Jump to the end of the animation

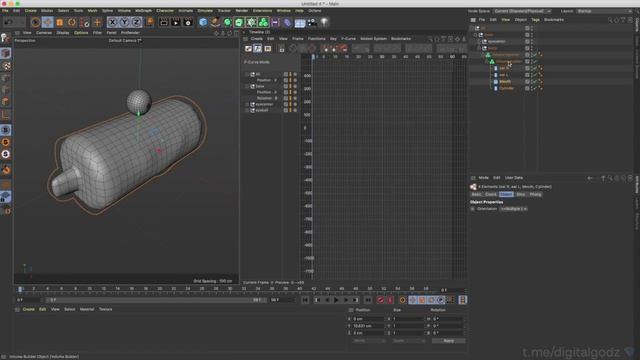(368, 300)
